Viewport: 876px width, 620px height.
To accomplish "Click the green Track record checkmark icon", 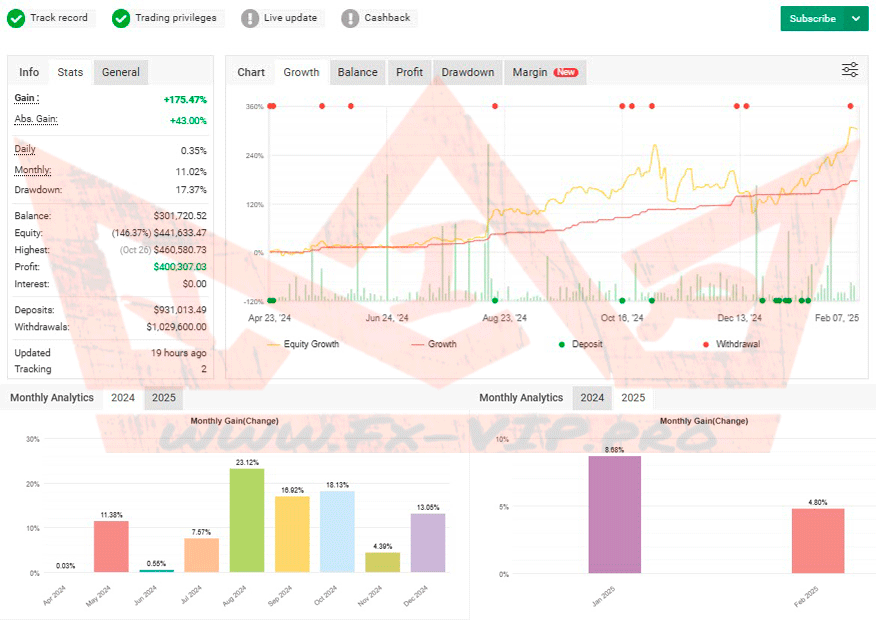I will coord(16,18).
